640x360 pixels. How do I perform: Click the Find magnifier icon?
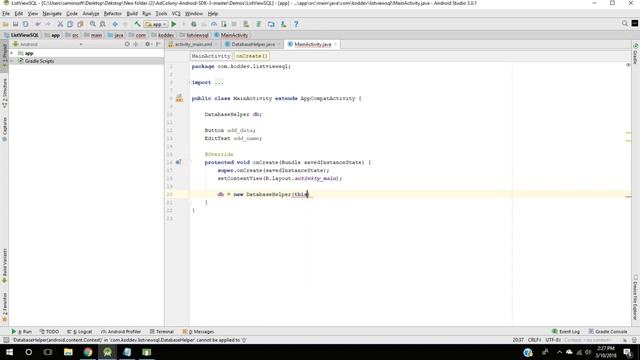click(x=93, y=24)
